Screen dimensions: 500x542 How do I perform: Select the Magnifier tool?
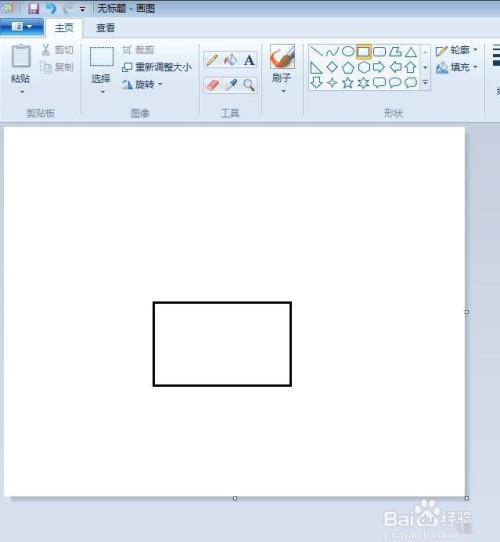click(x=249, y=85)
